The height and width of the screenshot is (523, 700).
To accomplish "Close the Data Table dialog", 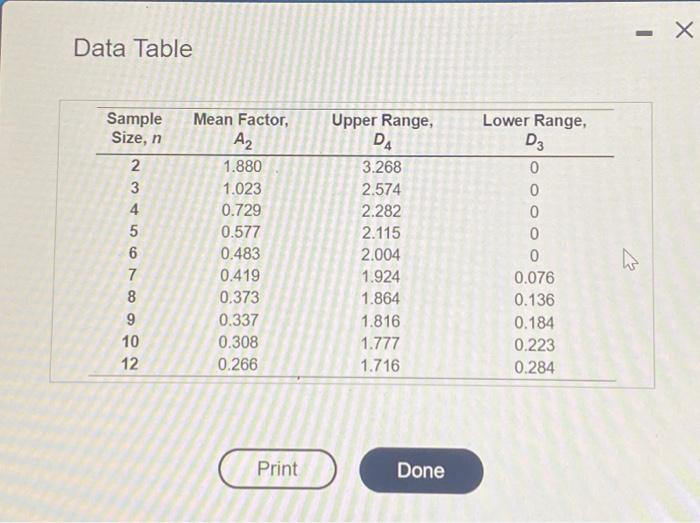I will (x=684, y=31).
